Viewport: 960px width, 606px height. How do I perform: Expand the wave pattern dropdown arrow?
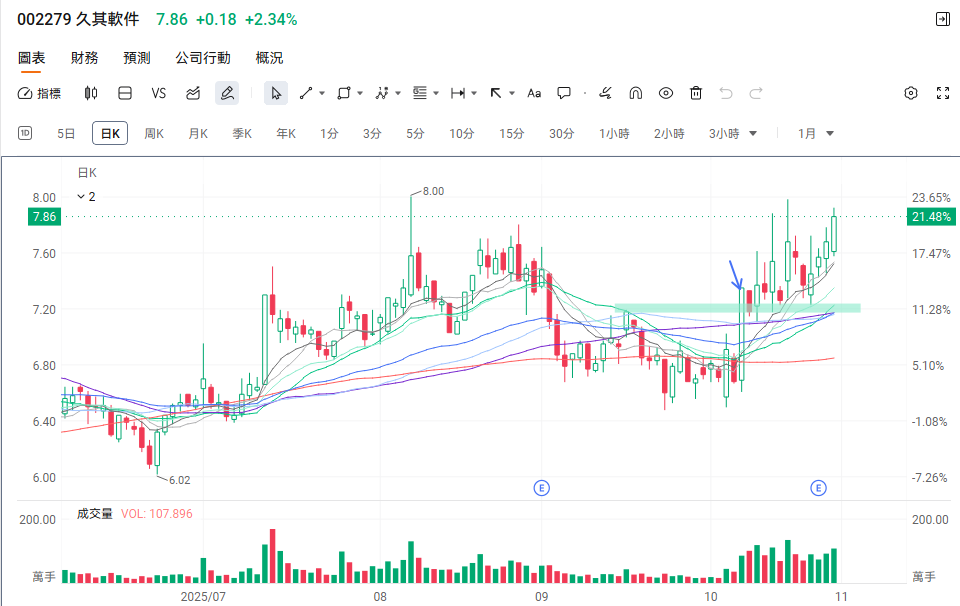[x=398, y=94]
